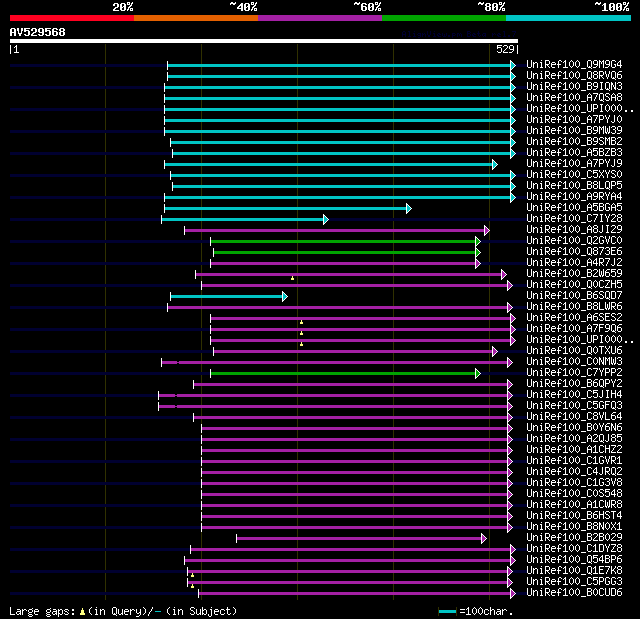Open the UniRef100_A8JI29 hit
Image resolution: width=640 pixels, height=619 pixels.
click(x=574, y=230)
